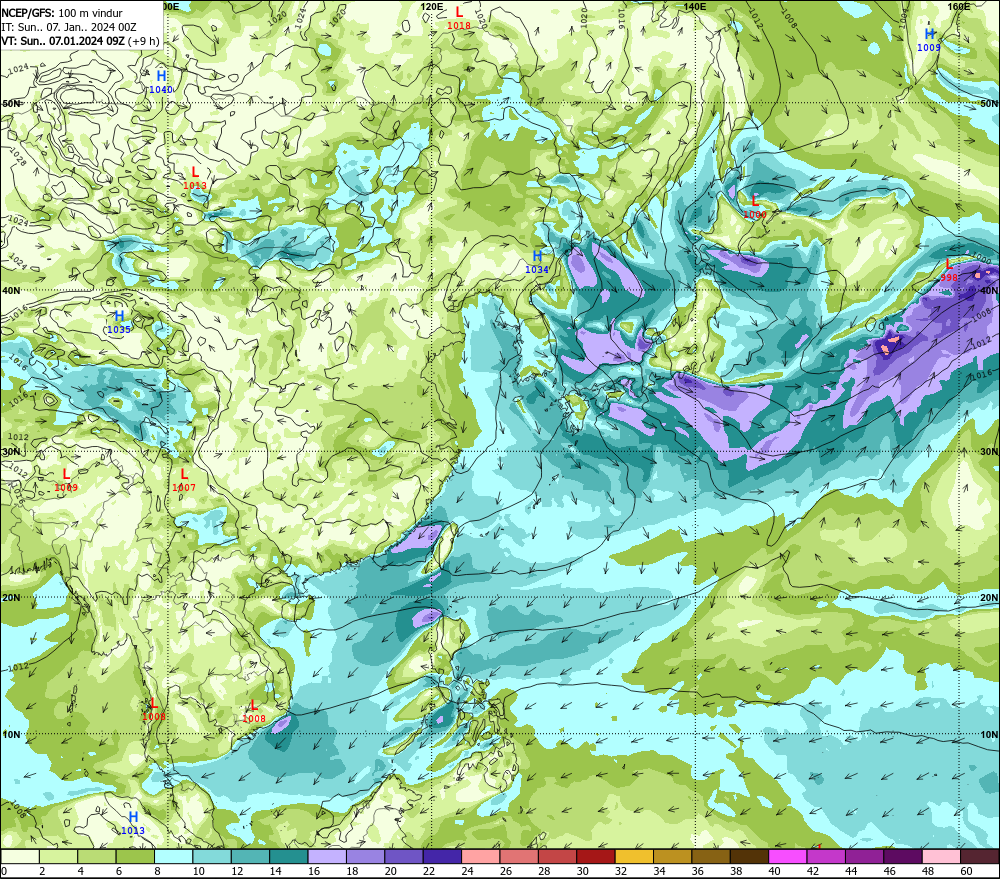This screenshot has width=1000, height=879.
Task: Select the light cyan 8–10 legend swatch
Action: [173, 856]
